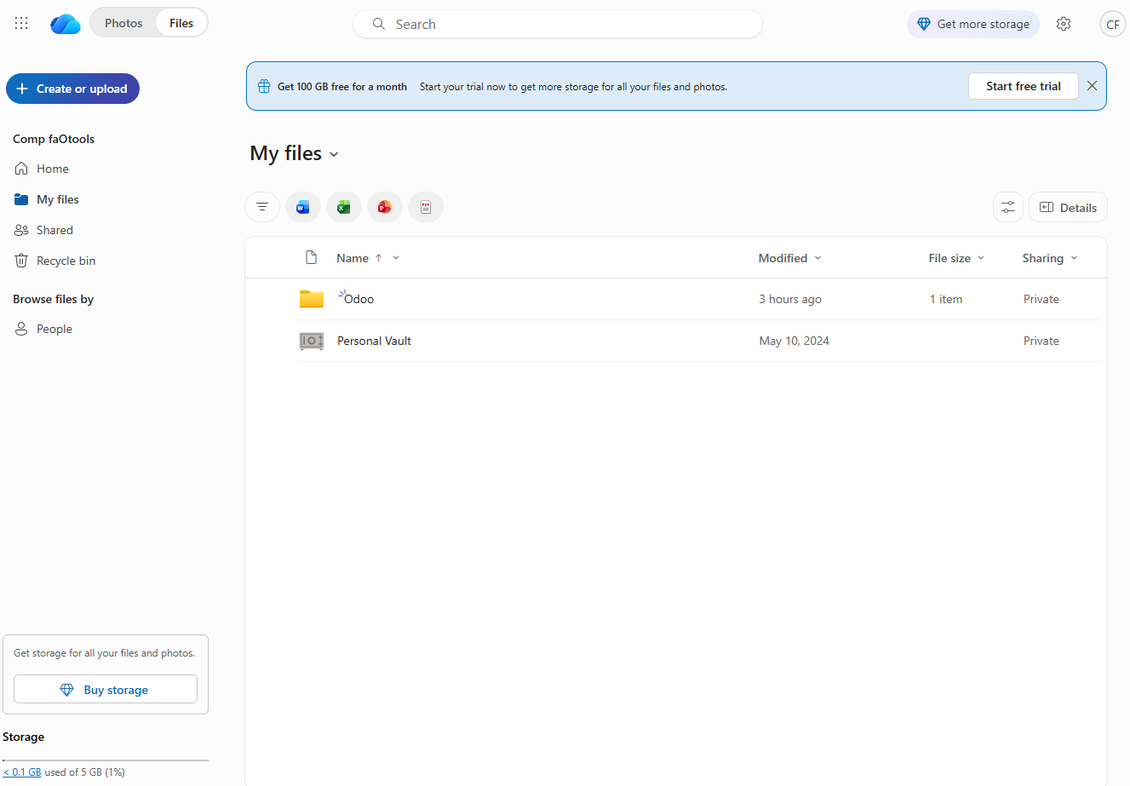Click Get more storage button
The height and width of the screenshot is (786, 1130).
tap(973, 24)
